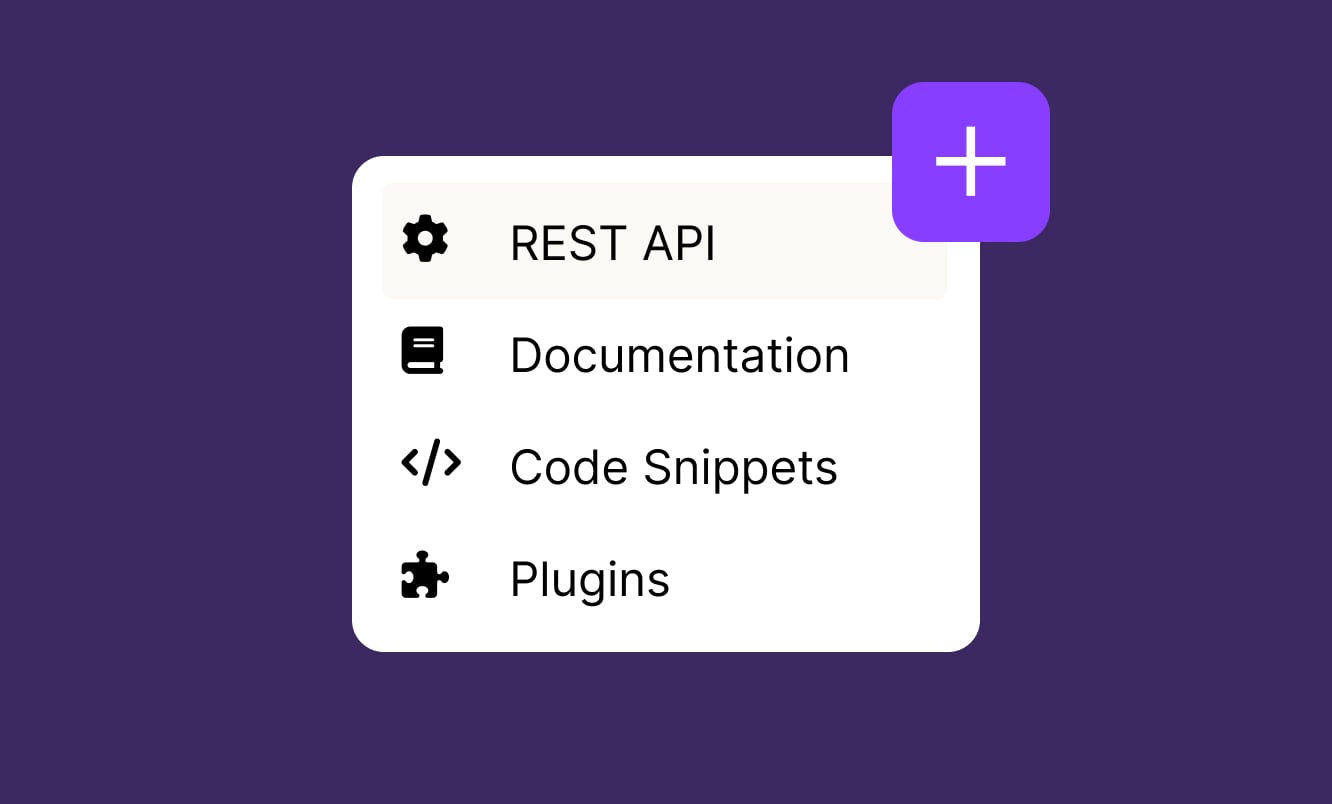The height and width of the screenshot is (804, 1332).
Task: Click the code brackets icon
Action: pyautogui.click(x=431, y=463)
